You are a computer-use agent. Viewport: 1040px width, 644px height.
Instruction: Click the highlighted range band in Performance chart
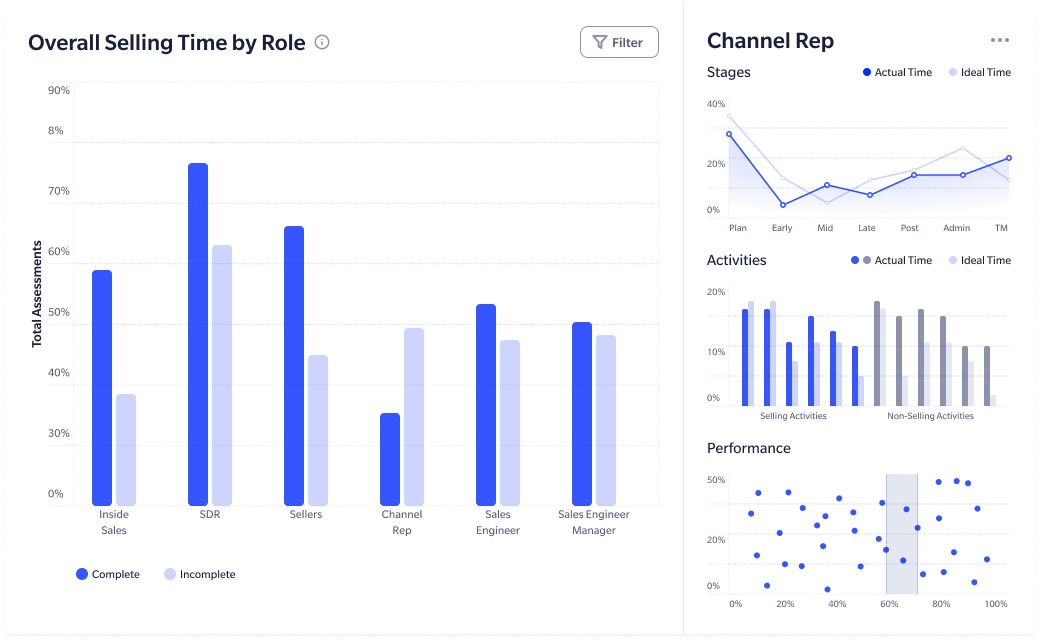902,534
